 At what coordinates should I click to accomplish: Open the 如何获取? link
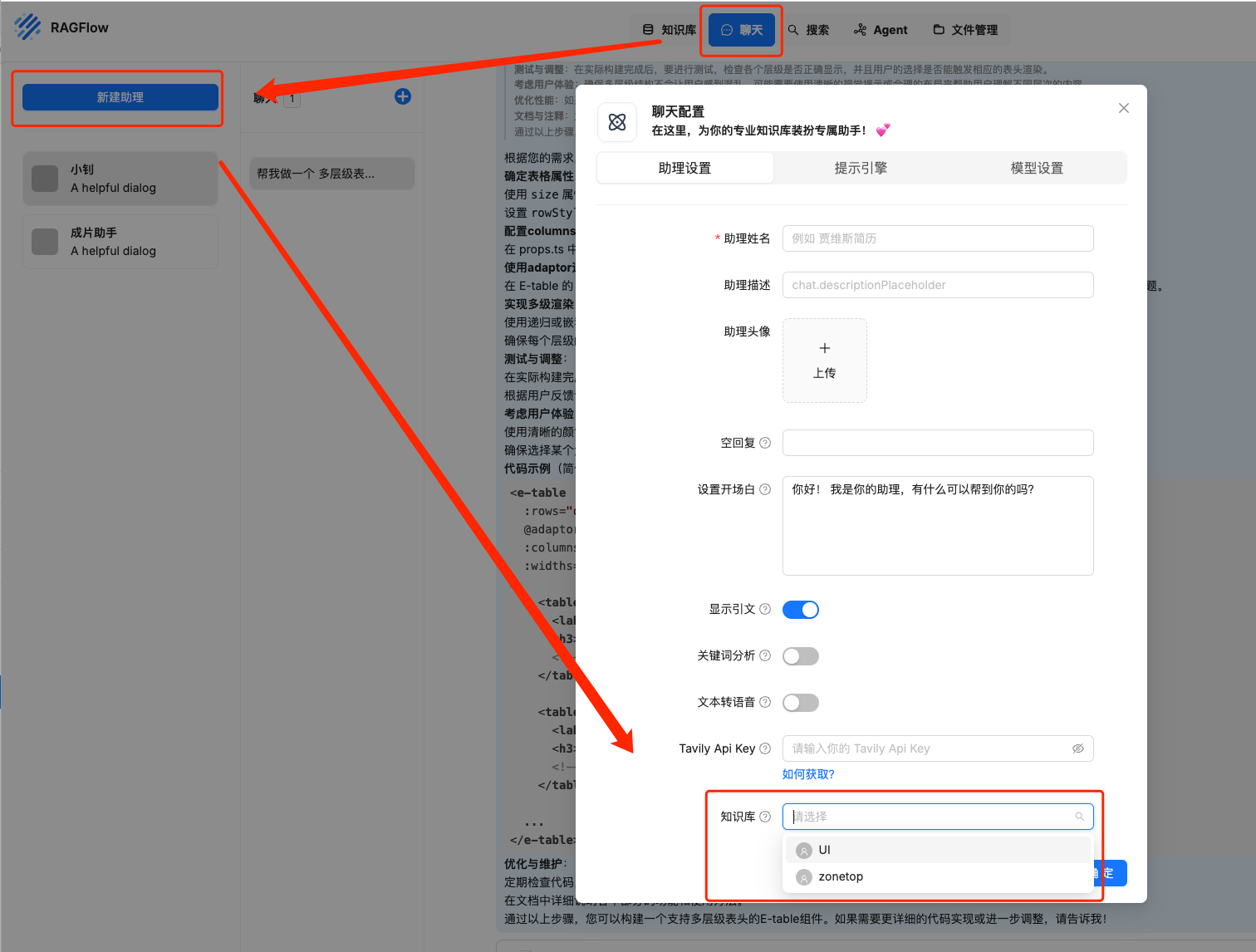807,774
